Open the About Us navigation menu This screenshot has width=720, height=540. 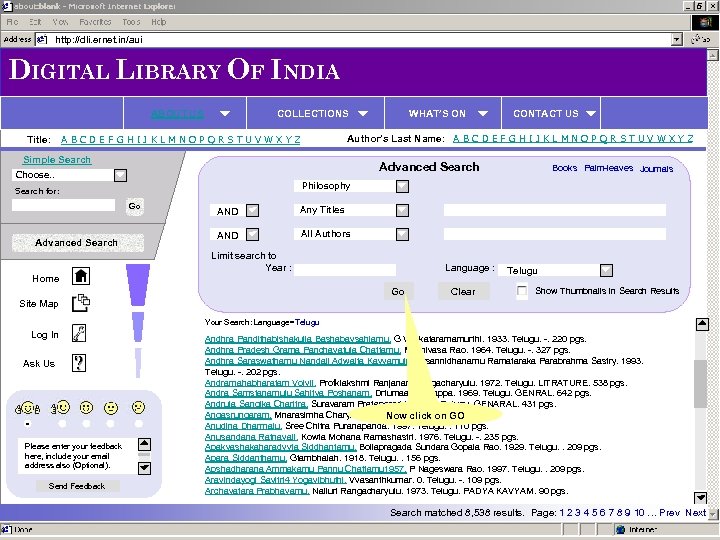(185, 113)
